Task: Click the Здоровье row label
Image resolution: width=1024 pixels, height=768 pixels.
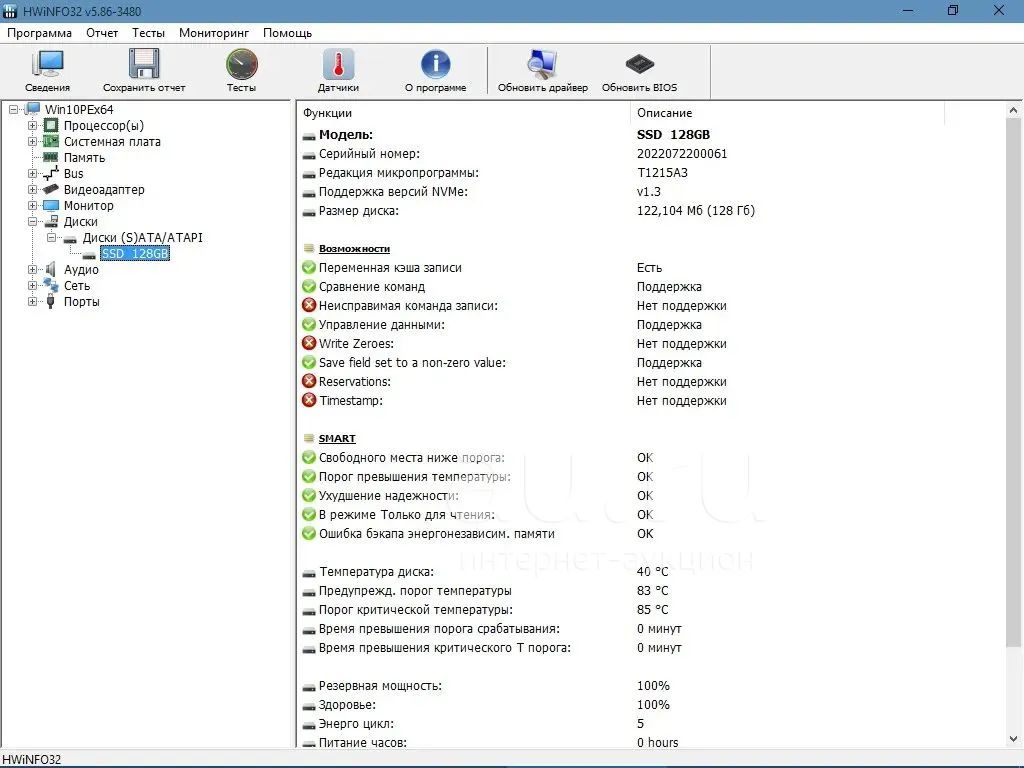Action: pos(348,705)
